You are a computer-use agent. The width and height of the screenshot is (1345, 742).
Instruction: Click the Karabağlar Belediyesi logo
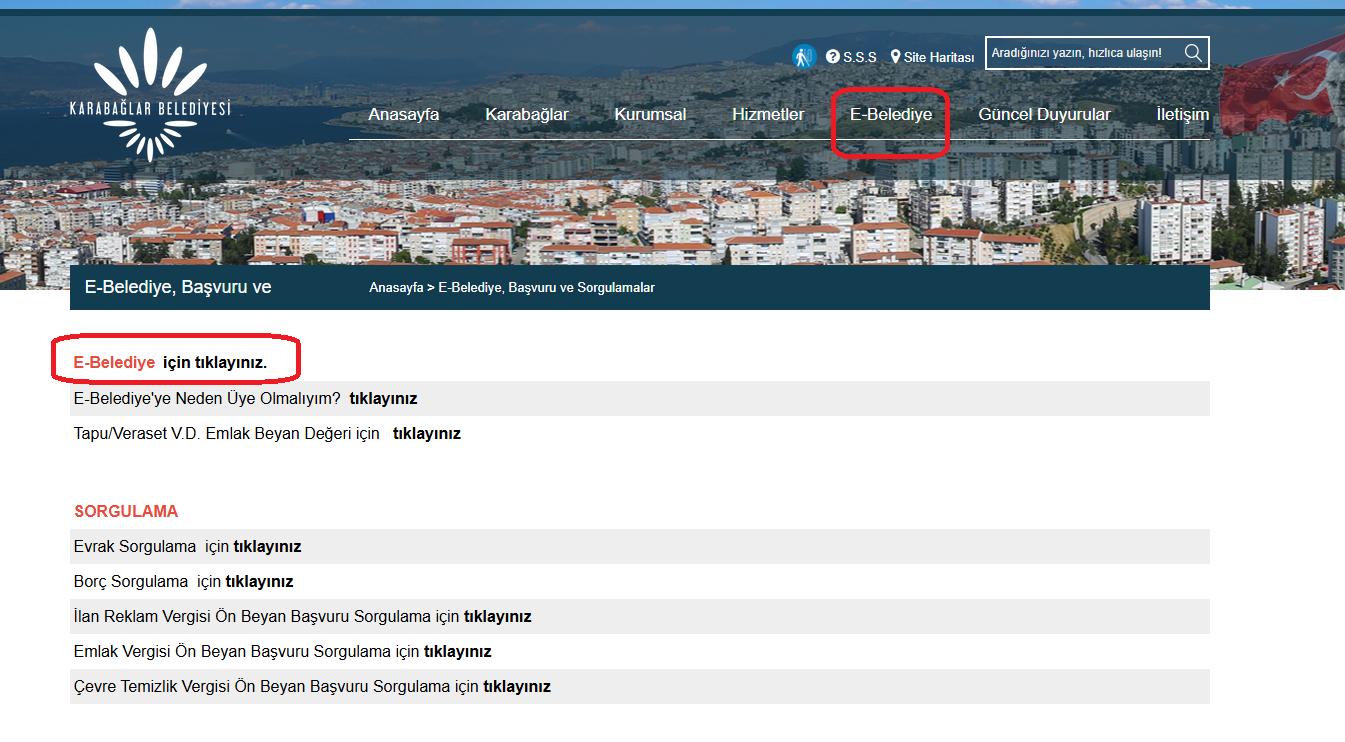150,96
